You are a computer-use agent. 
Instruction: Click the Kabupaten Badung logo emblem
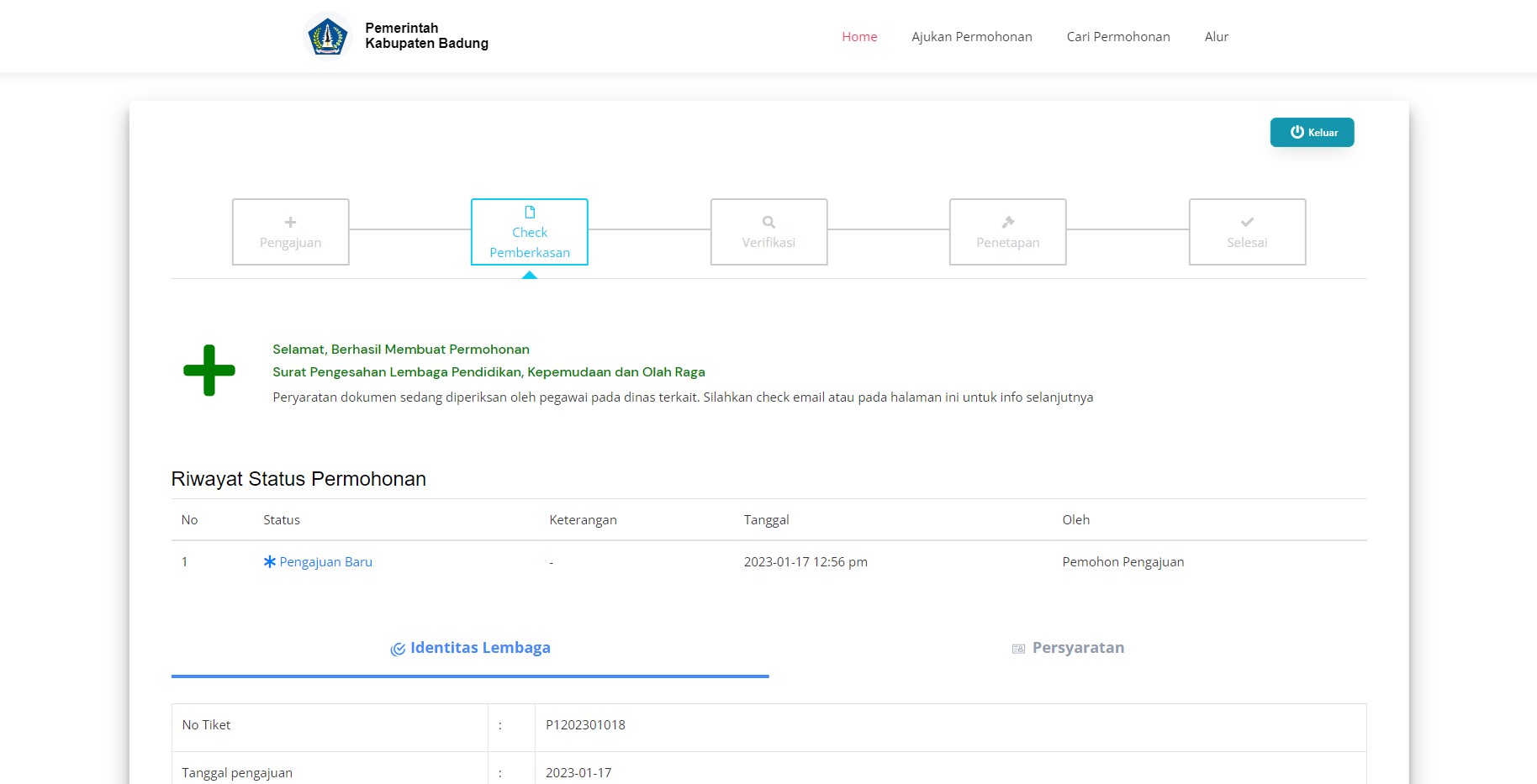pos(327,37)
